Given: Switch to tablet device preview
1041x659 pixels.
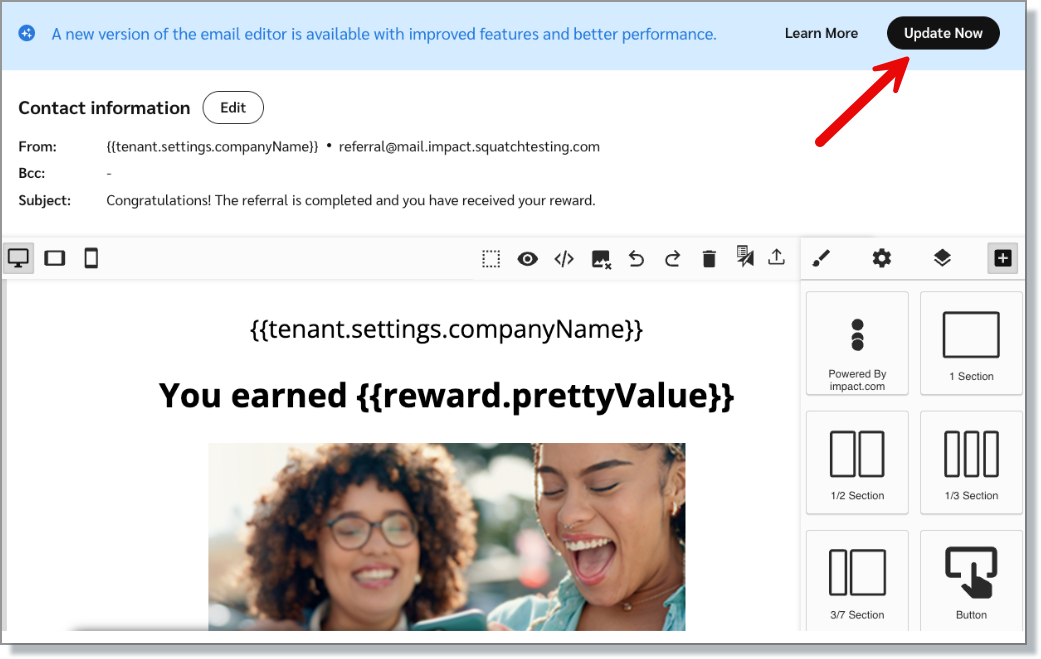Looking at the screenshot, I should click(x=54, y=258).
